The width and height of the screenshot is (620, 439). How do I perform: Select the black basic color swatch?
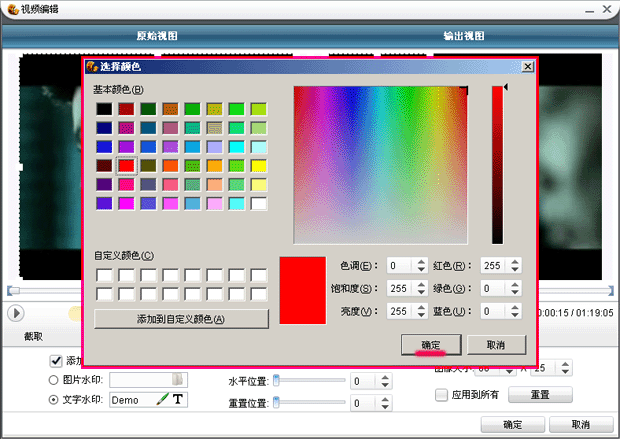pyautogui.click(x=104, y=108)
